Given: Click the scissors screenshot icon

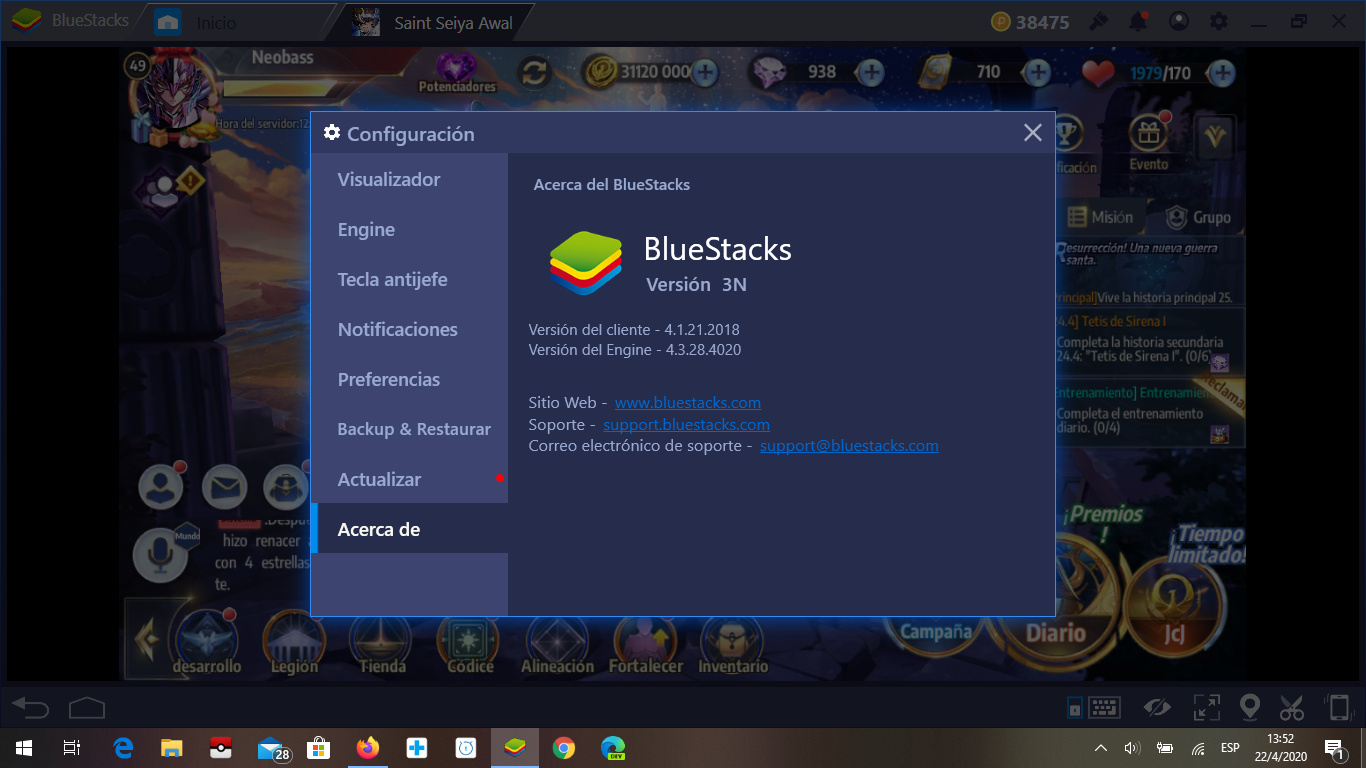Looking at the screenshot, I should [1292, 708].
